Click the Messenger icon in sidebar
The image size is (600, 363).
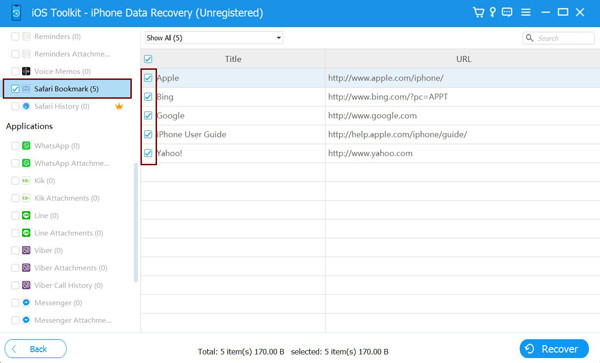tap(26, 303)
